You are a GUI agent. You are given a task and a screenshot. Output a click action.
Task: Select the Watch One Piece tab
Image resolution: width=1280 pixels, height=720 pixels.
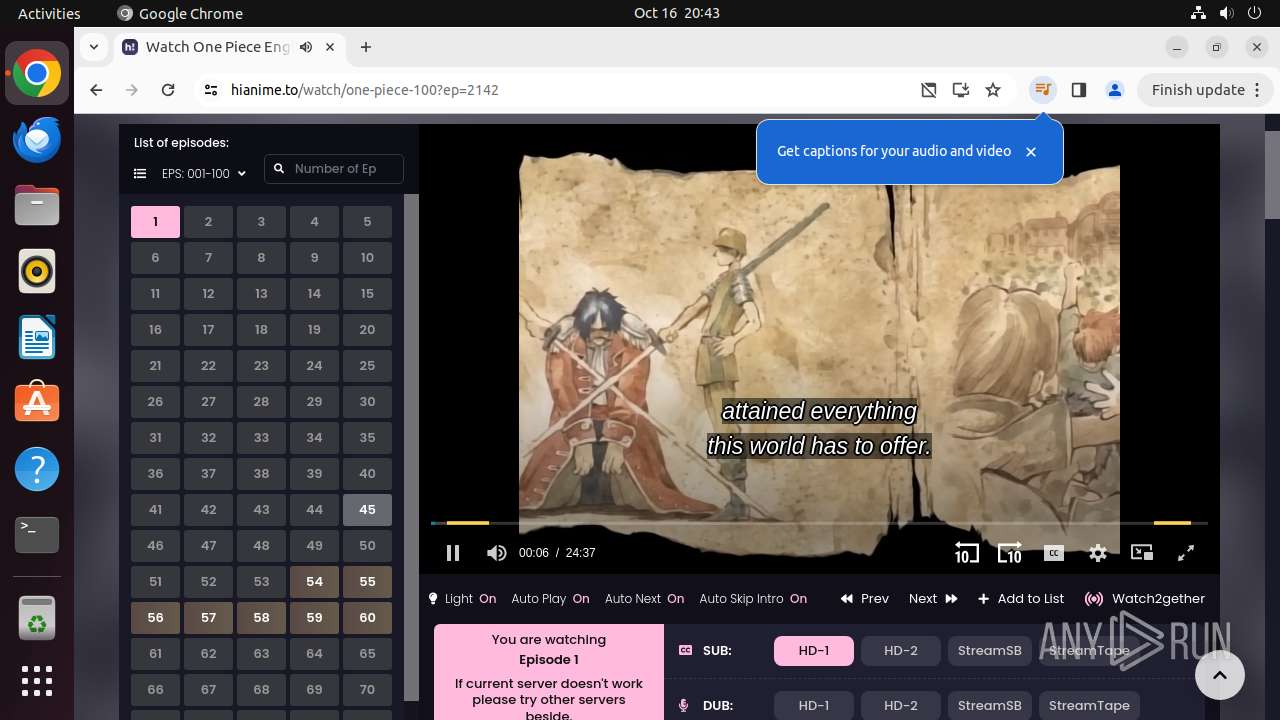coord(231,47)
